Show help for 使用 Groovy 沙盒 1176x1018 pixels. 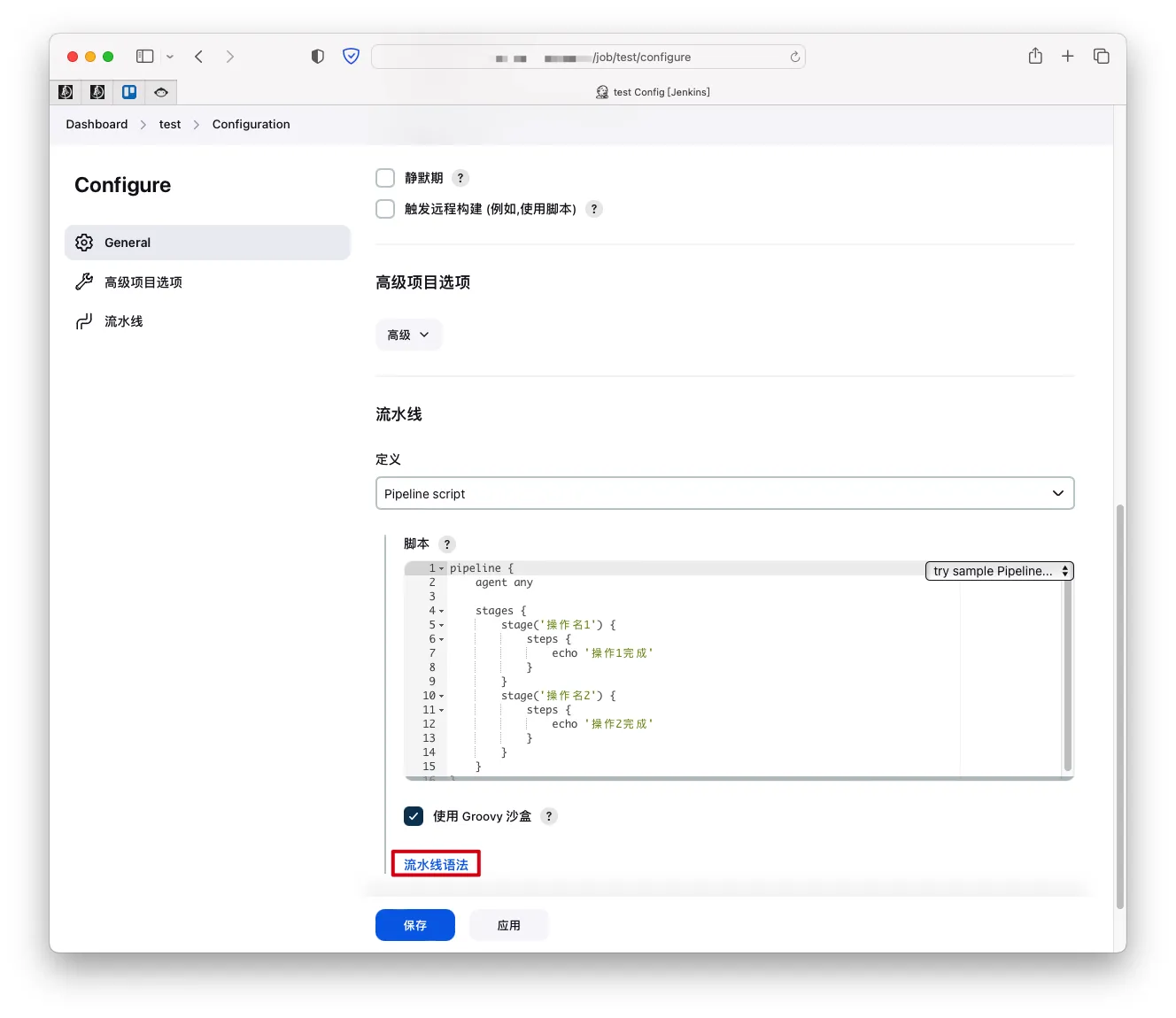549,816
